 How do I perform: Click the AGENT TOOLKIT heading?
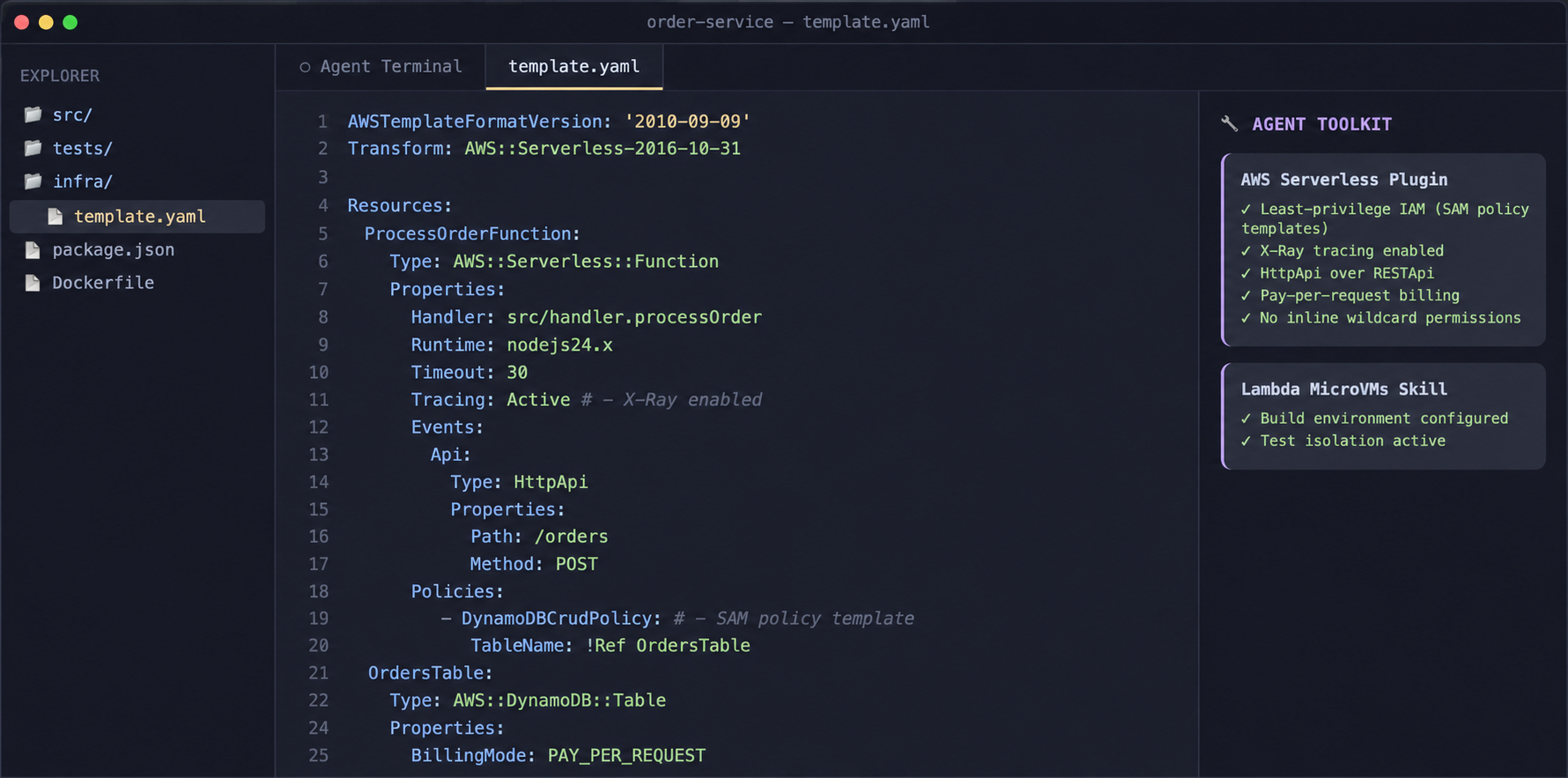1321,124
